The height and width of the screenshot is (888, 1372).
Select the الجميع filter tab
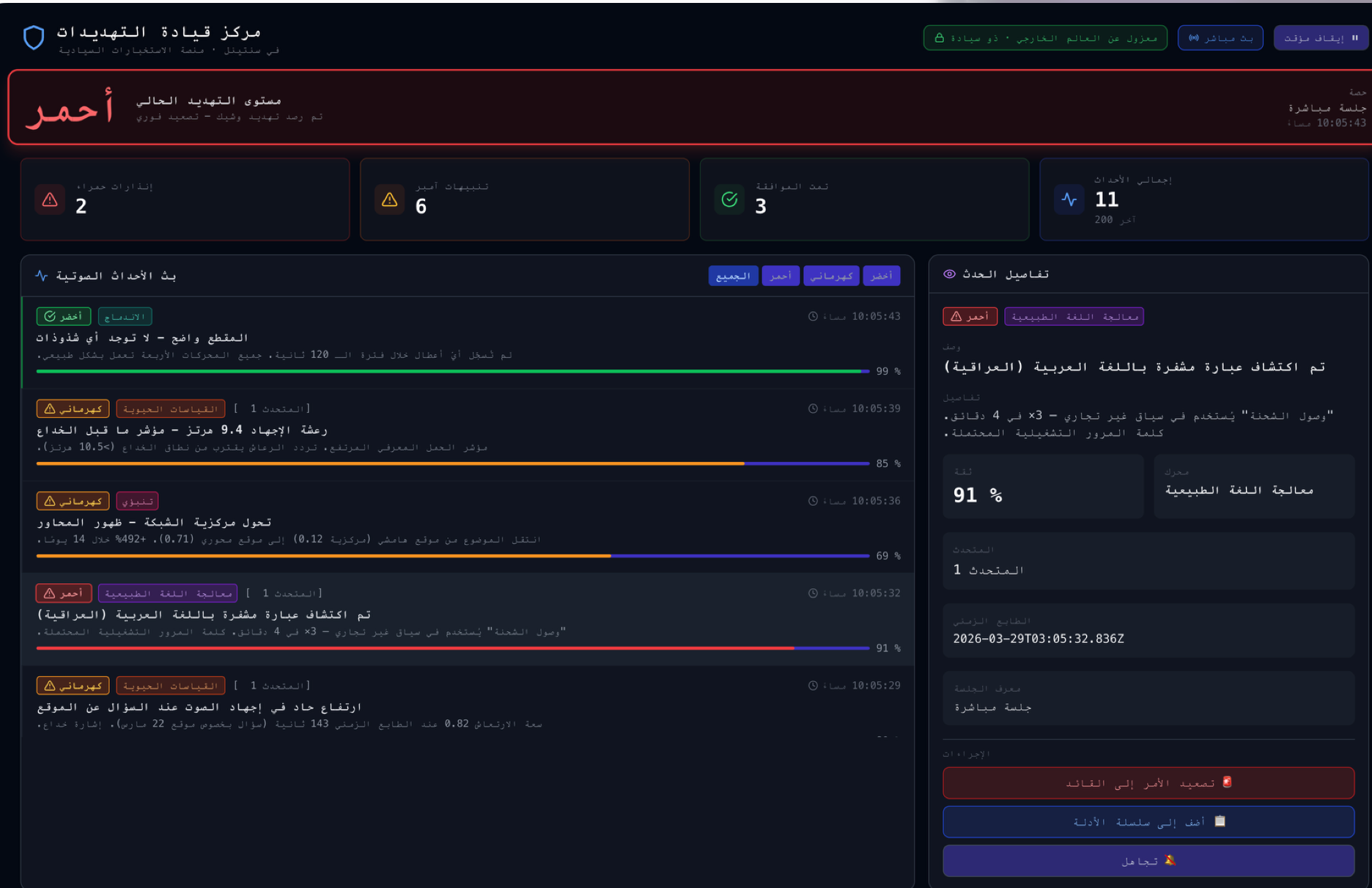click(x=733, y=276)
